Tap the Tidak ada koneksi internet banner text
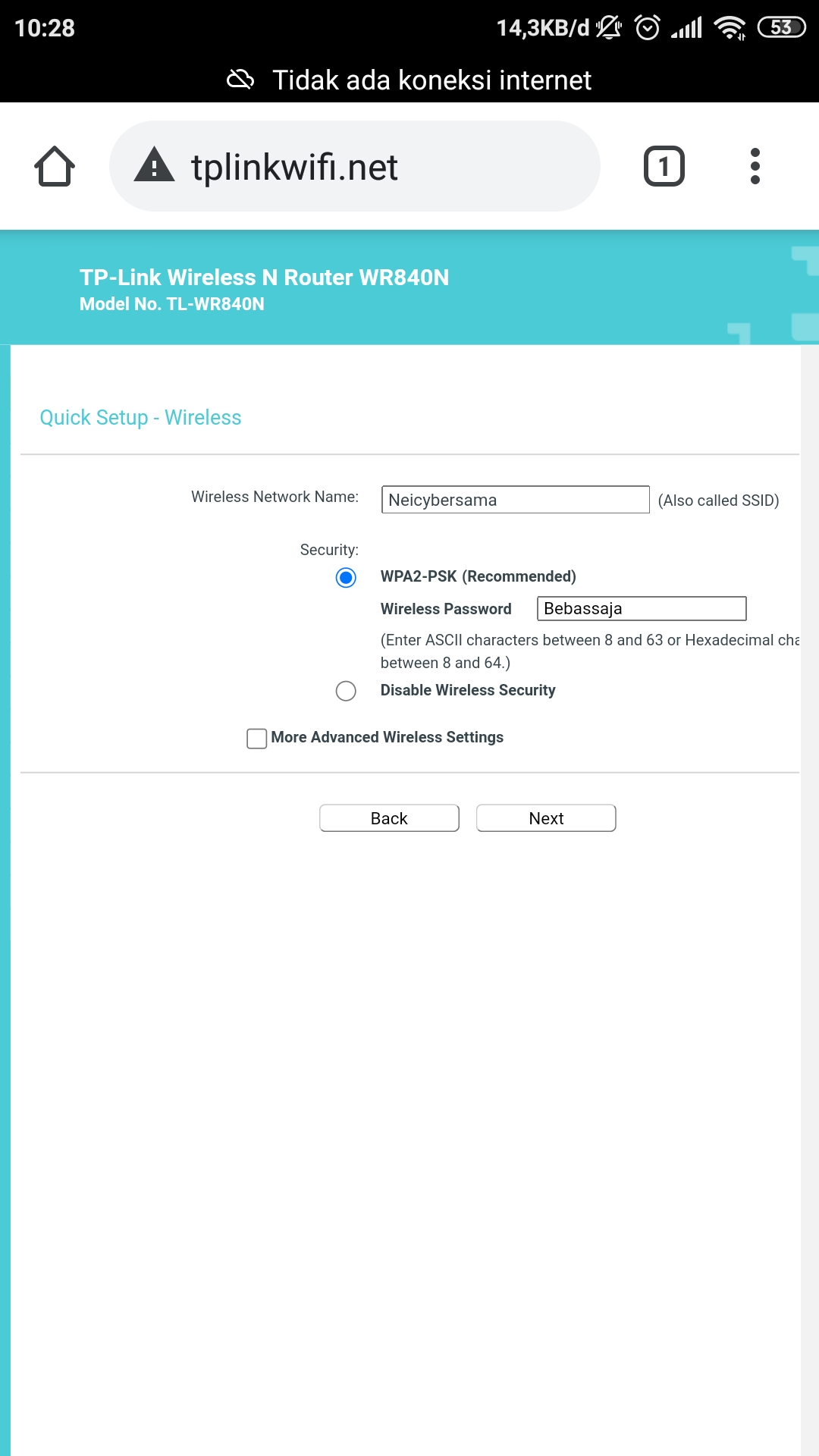Viewport: 819px width, 1456px height. (431, 80)
